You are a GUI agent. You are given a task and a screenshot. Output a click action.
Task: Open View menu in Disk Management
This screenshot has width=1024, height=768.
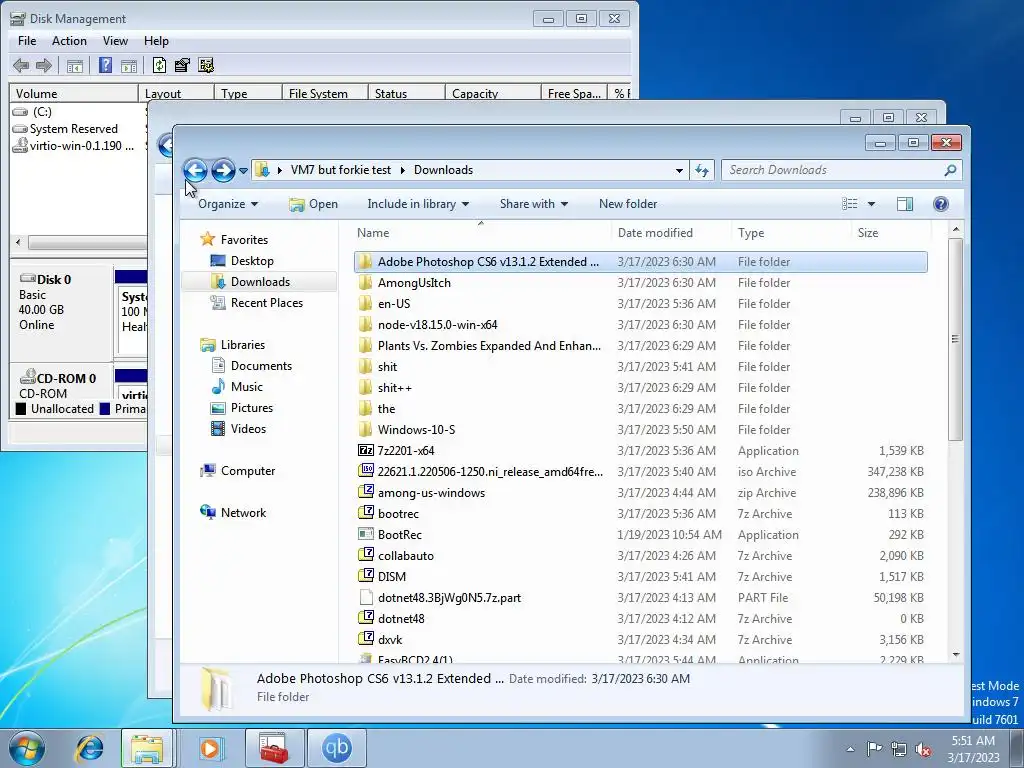click(115, 40)
